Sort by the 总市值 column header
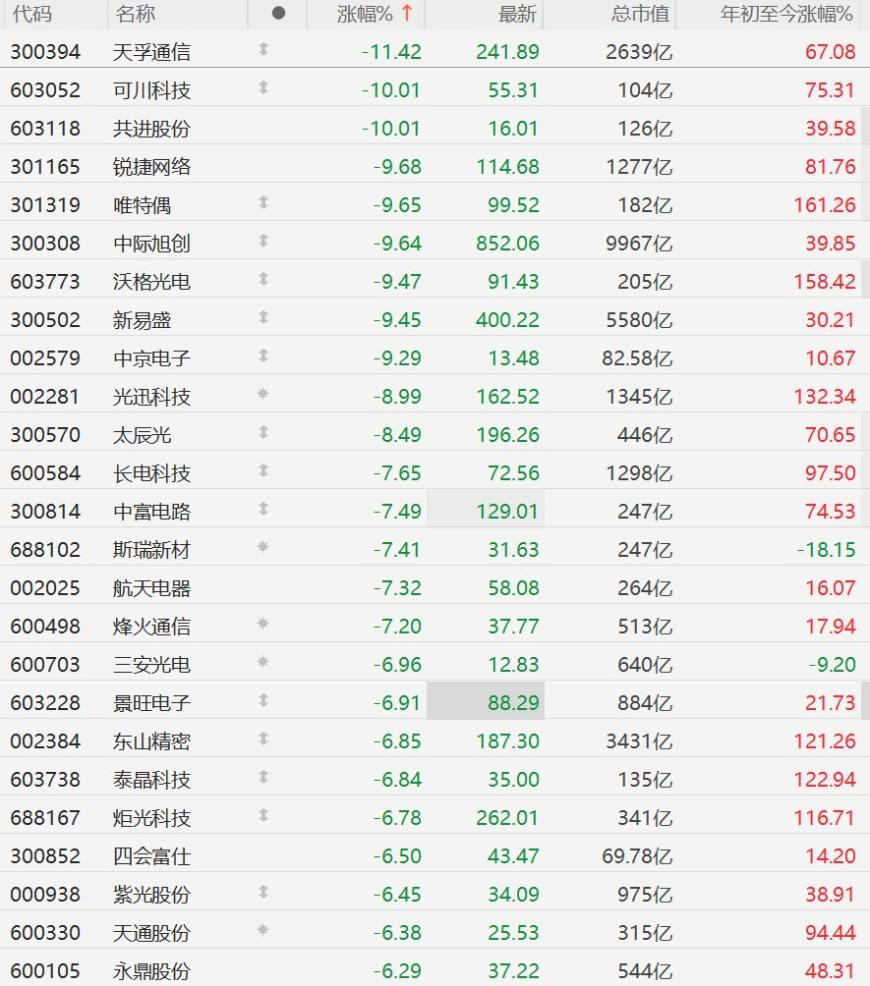Image resolution: width=870 pixels, height=986 pixels. pyautogui.click(x=640, y=13)
